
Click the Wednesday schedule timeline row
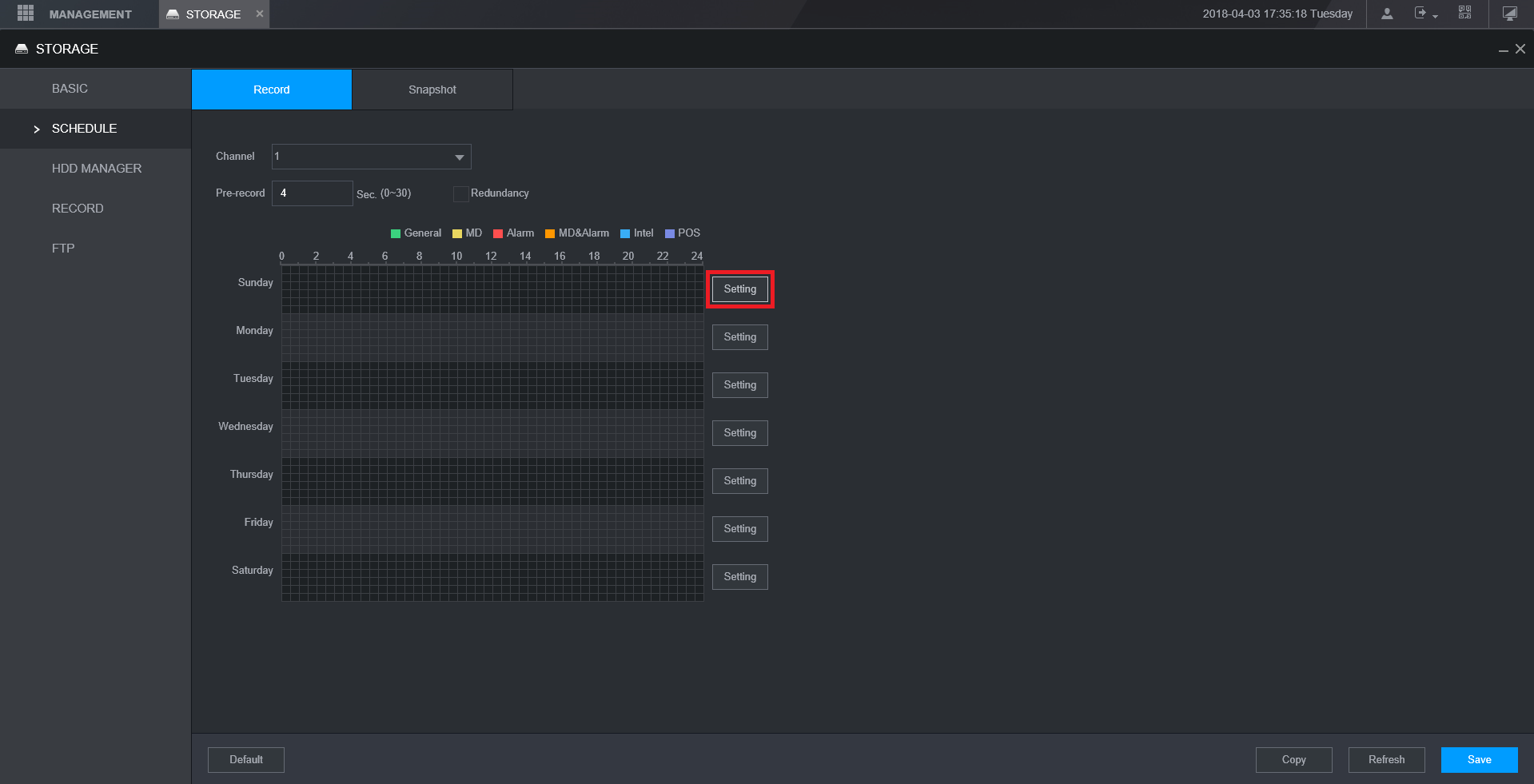[x=492, y=433]
